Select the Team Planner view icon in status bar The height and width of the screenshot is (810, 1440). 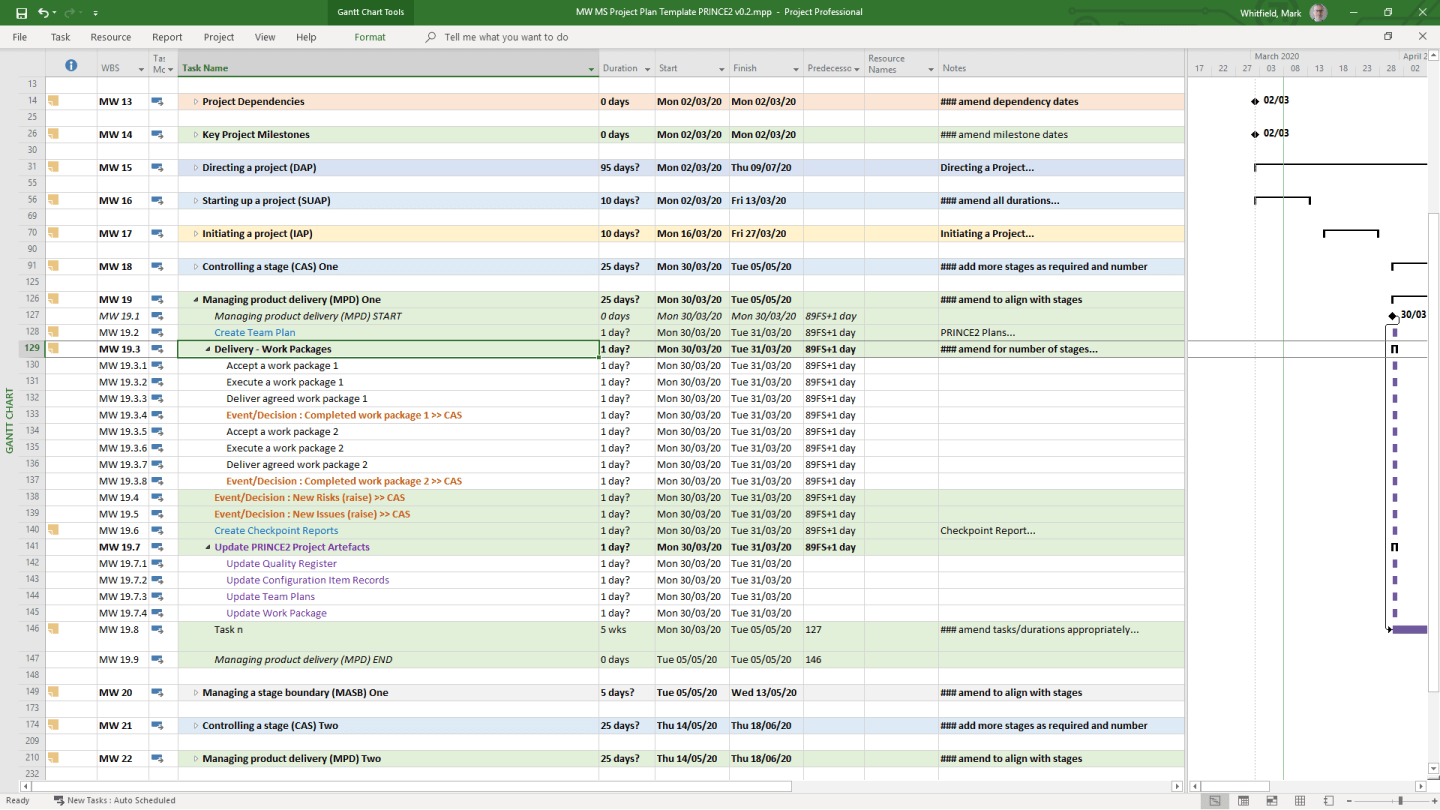(1272, 800)
